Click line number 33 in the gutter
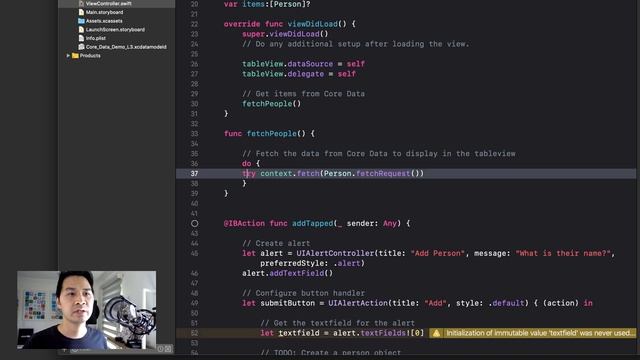The image size is (640, 360). pos(194,133)
